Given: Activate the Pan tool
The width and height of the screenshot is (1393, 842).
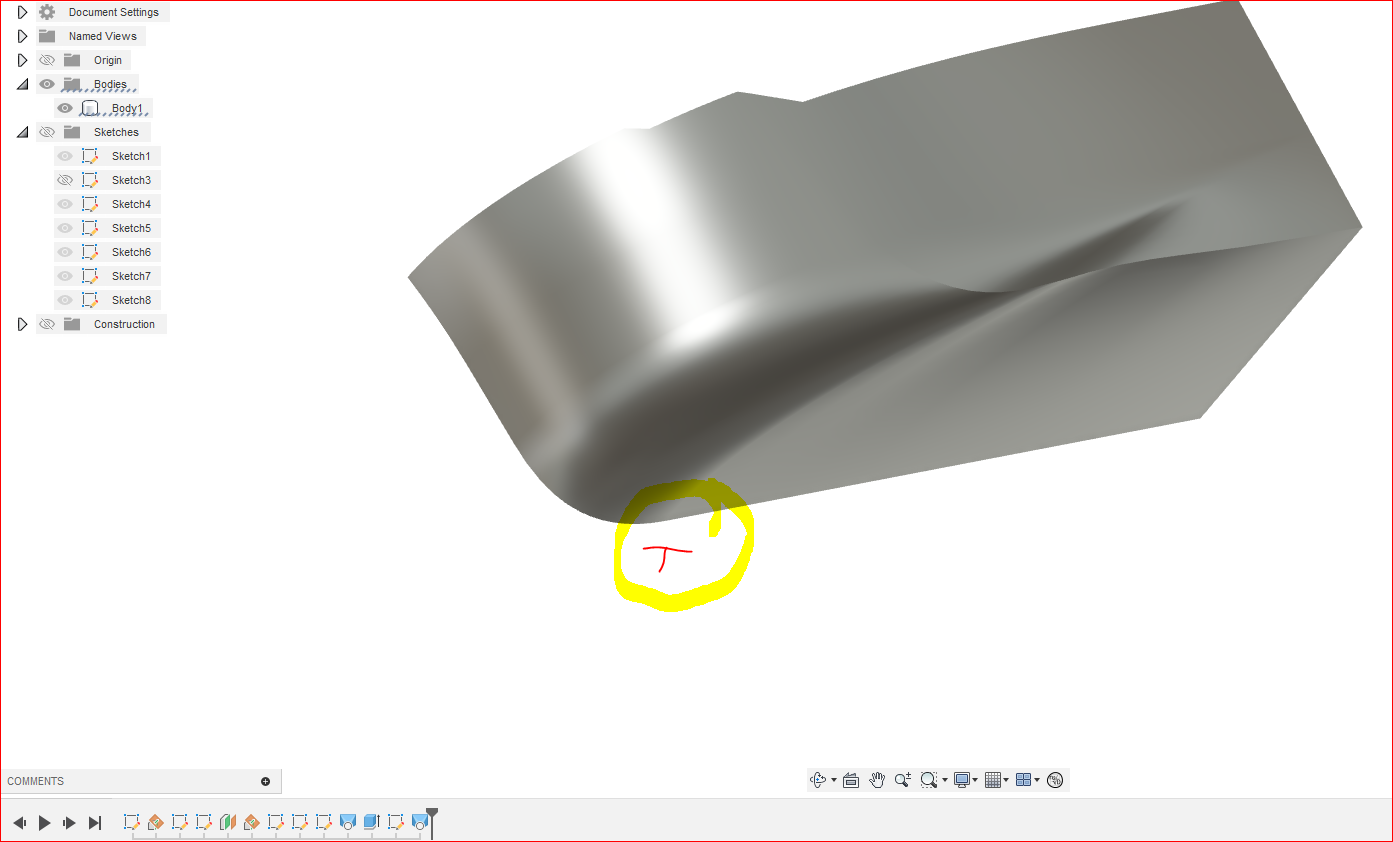Looking at the screenshot, I should [x=877, y=779].
